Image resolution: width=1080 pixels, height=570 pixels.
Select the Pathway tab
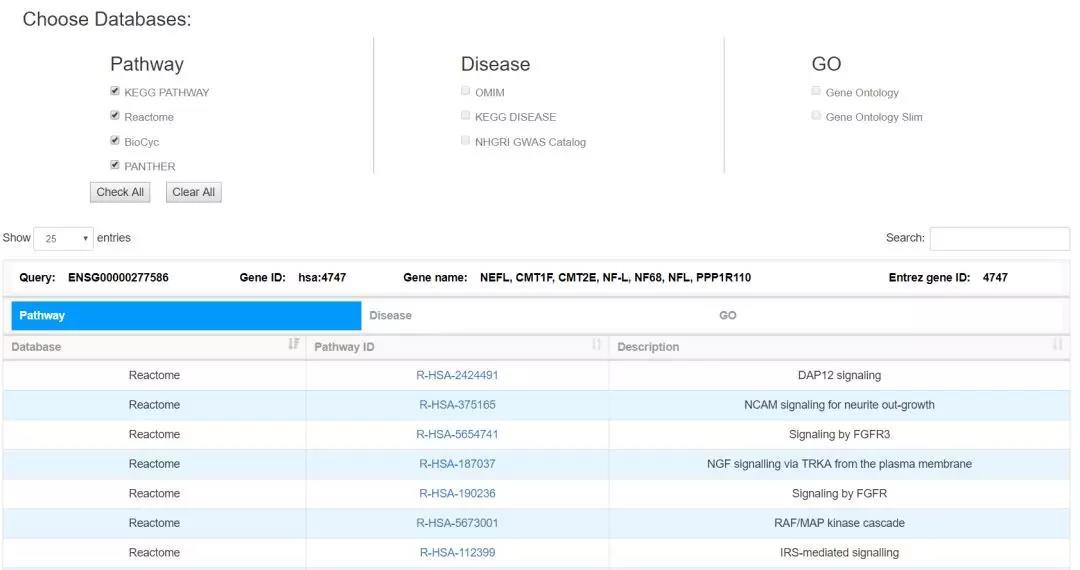click(186, 315)
